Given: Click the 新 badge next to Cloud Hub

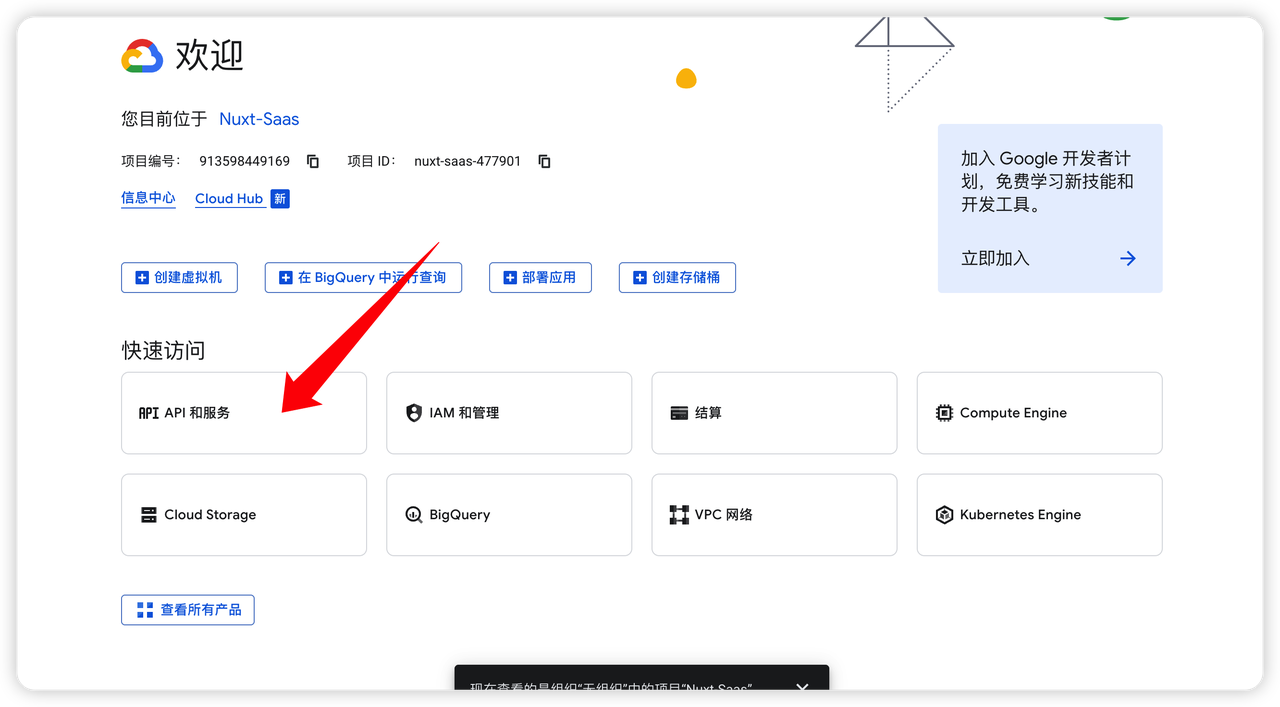Looking at the screenshot, I should (x=280, y=198).
